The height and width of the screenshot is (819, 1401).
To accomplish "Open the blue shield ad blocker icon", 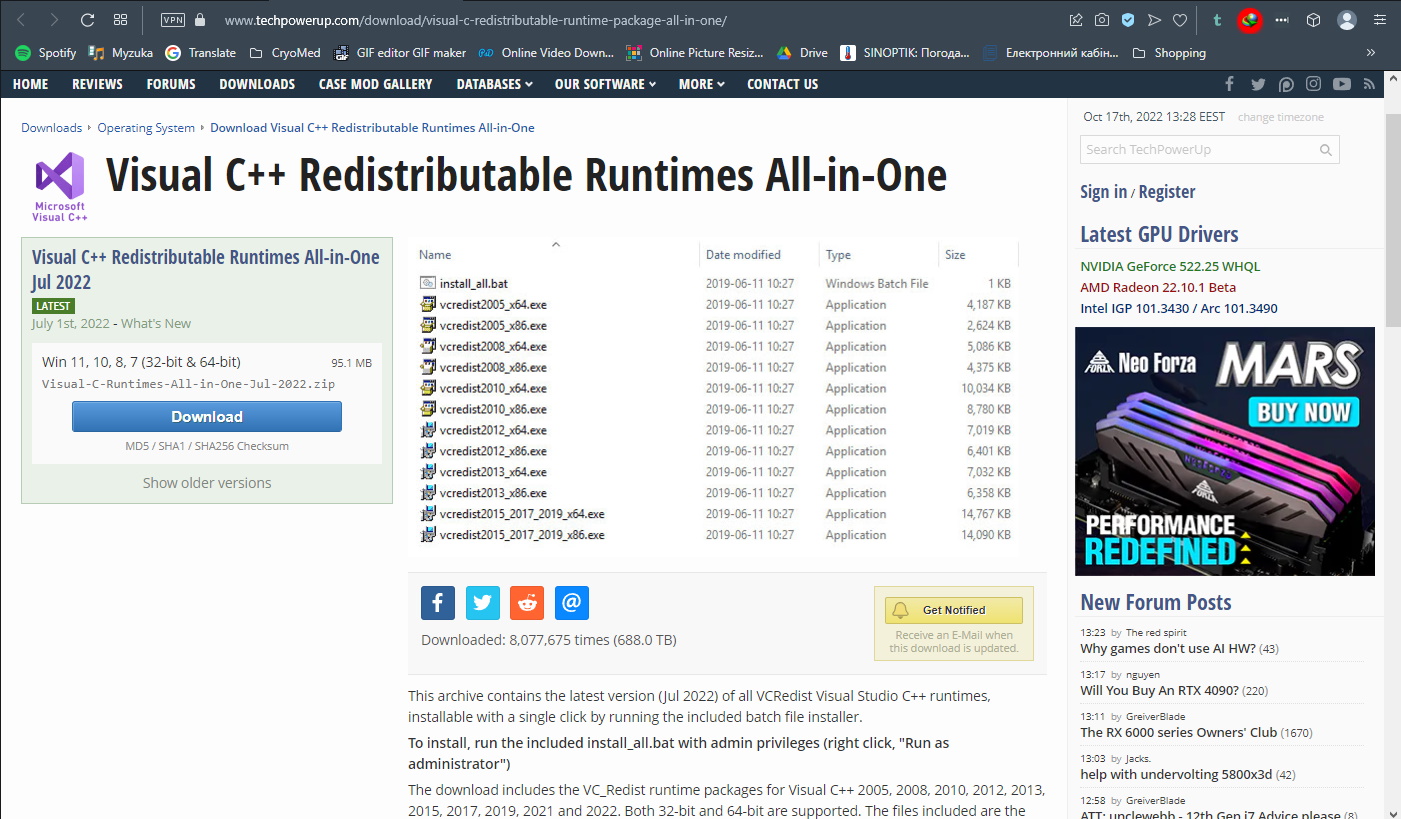I will click(x=1128, y=20).
